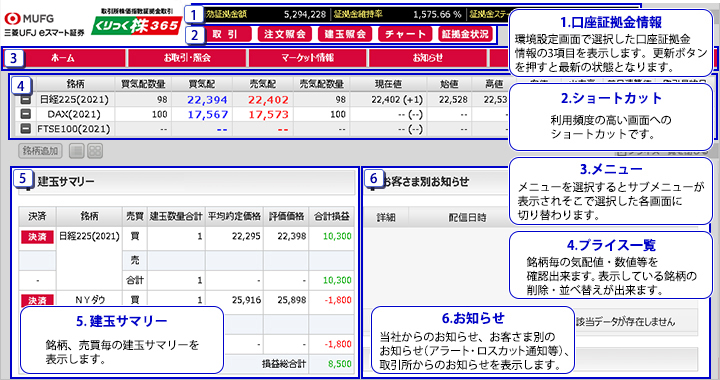Remove 日経225(2021) using its minus icon
The image size is (720, 380).
tap(26, 100)
